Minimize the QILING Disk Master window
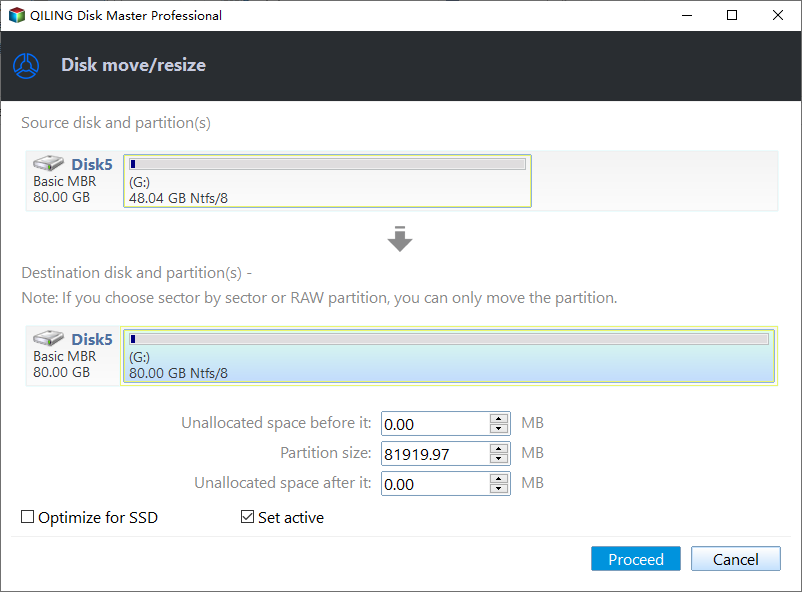 point(687,15)
